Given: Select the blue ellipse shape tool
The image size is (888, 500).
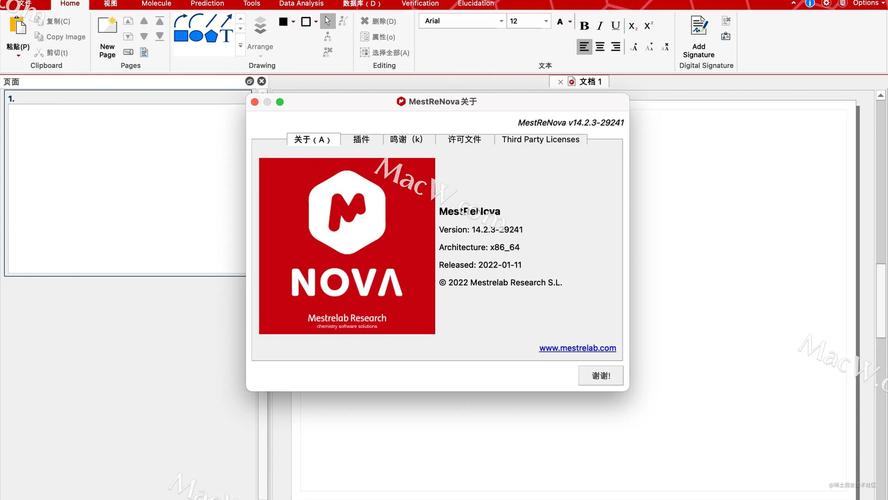Looking at the screenshot, I should (x=196, y=36).
